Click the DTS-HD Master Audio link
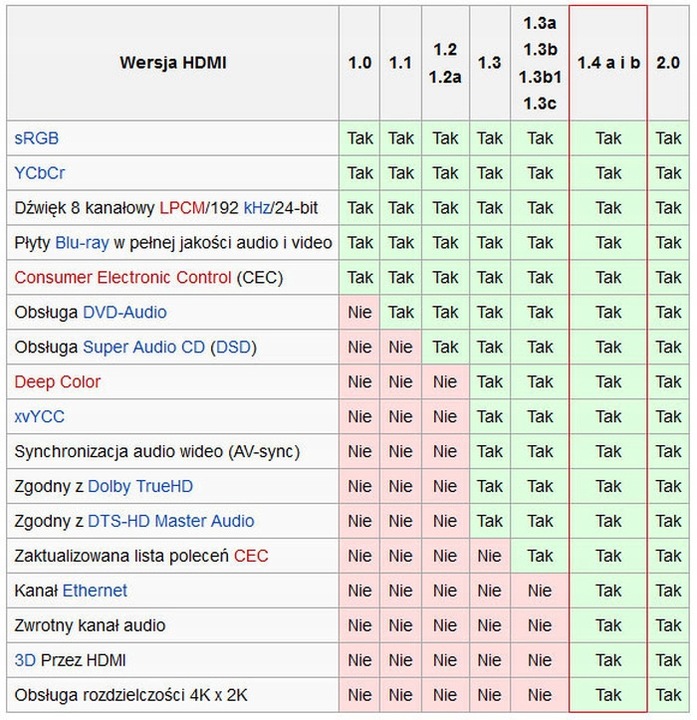 (171, 521)
